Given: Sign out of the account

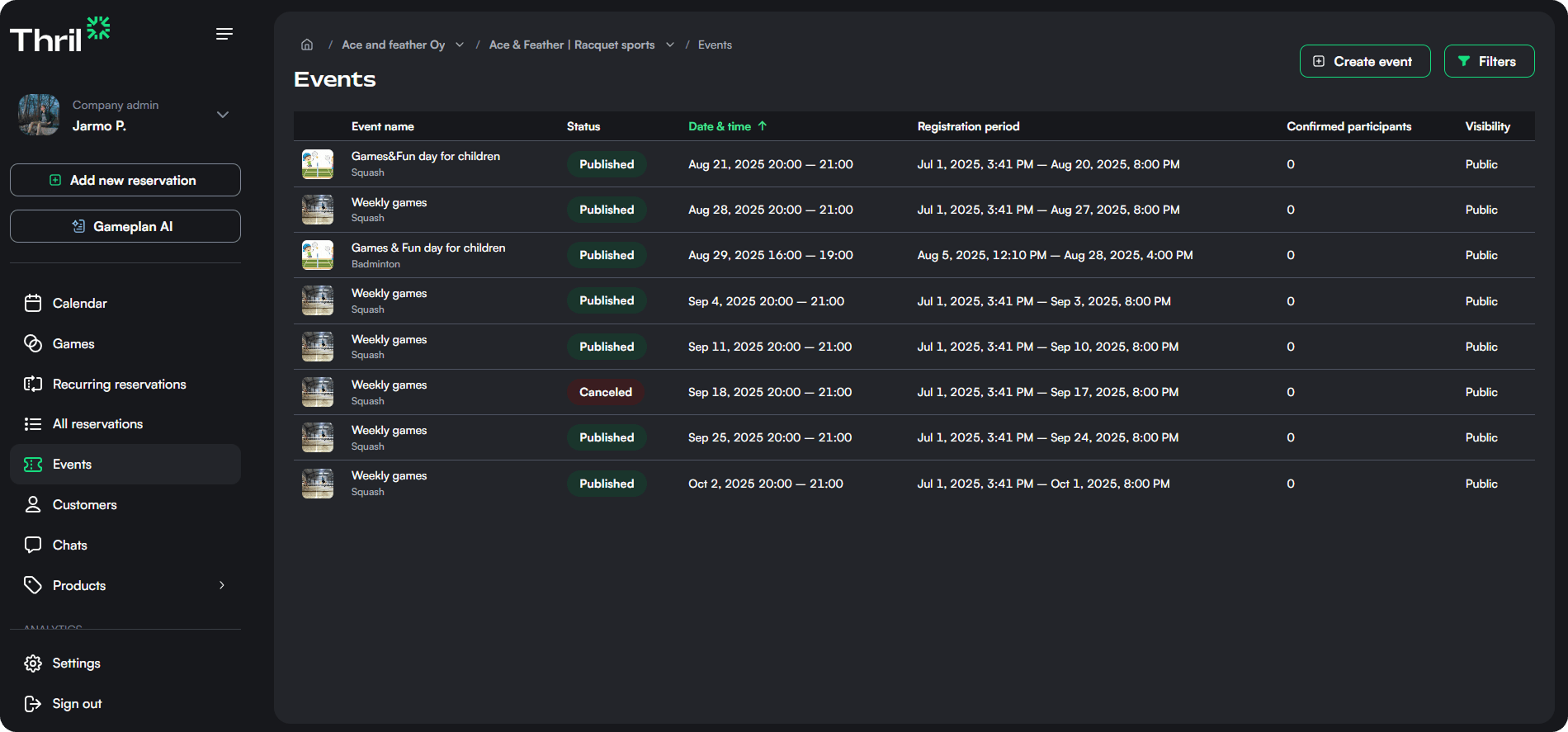Looking at the screenshot, I should point(77,703).
